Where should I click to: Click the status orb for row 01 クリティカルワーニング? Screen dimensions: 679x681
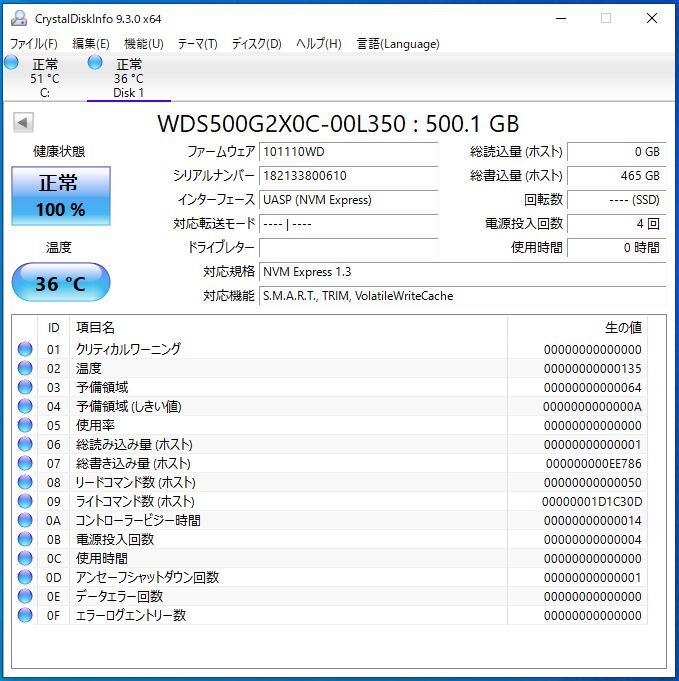coord(25,349)
